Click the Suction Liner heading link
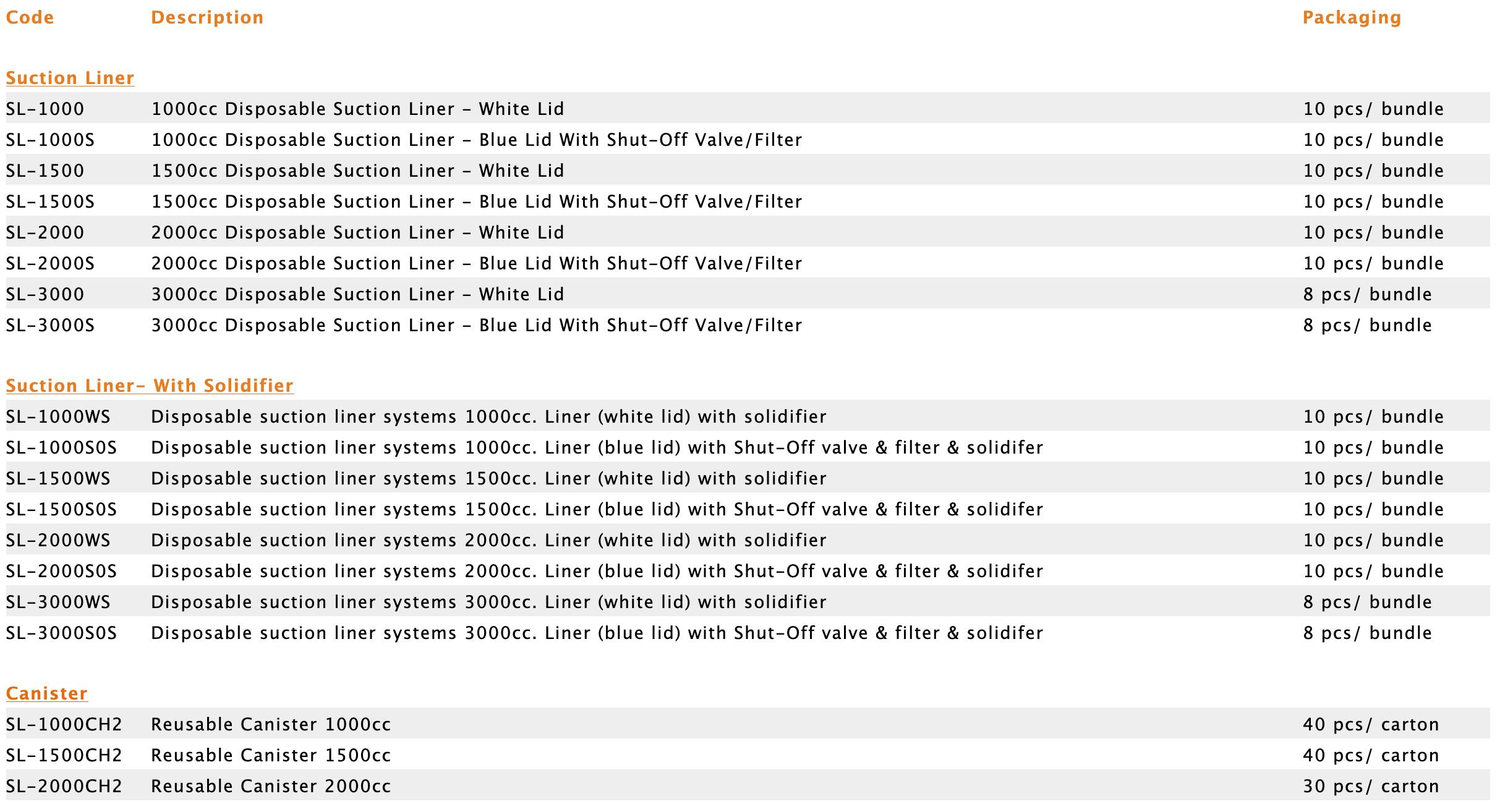The width and height of the screenshot is (1500, 812). (70, 78)
